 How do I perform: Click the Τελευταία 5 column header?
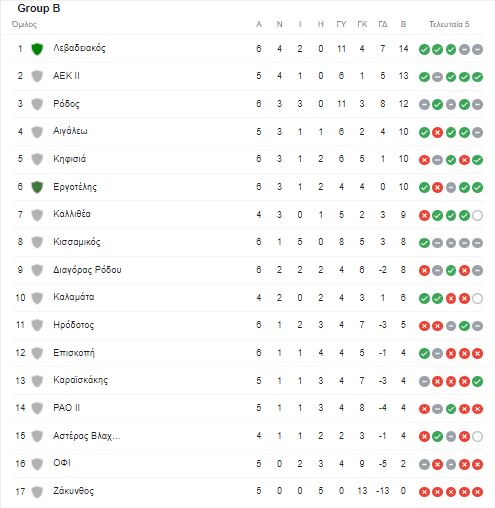[449, 24]
